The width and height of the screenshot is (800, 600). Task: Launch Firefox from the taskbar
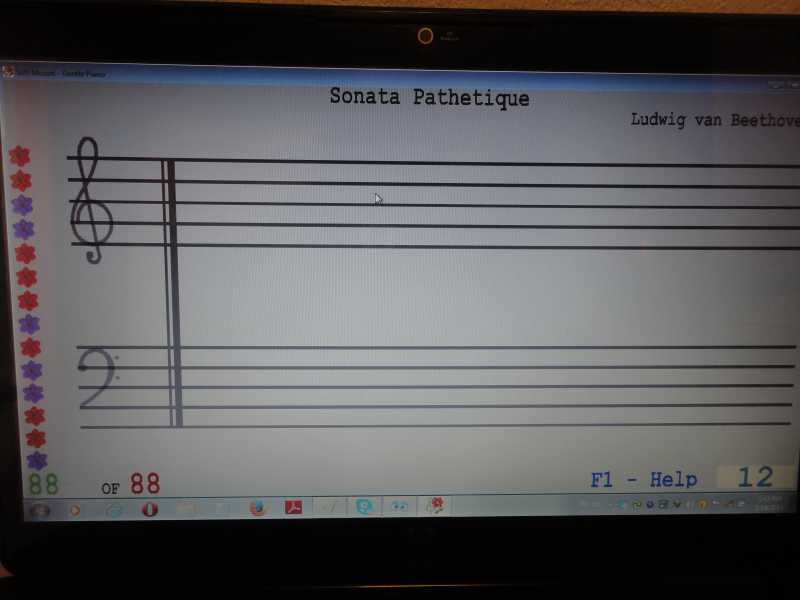pyautogui.click(x=258, y=508)
